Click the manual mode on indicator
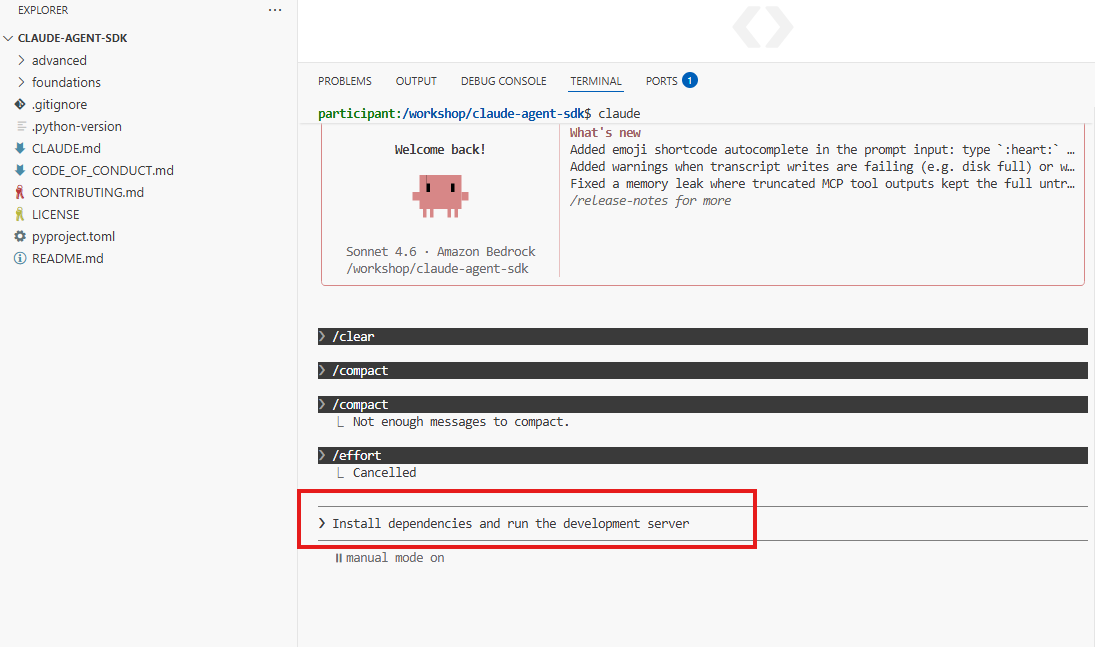The width and height of the screenshot is (1095, 647). pyautogui.click(x=395, y=558)
